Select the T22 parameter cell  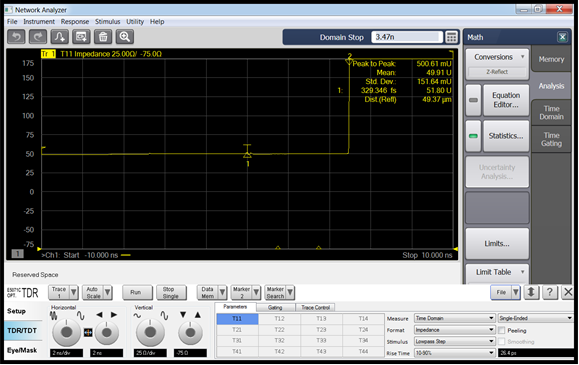279,330
